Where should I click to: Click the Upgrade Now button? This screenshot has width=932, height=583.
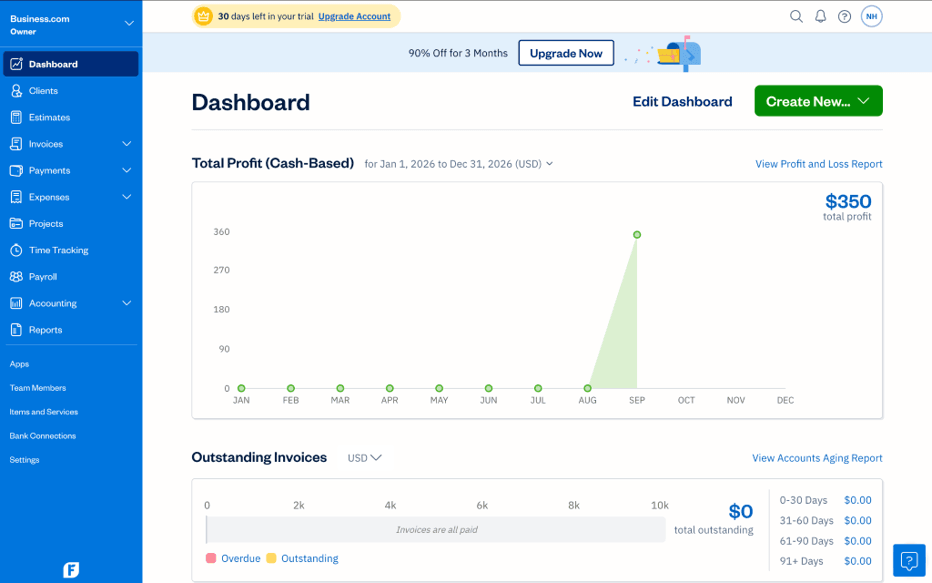coord(566,53)
